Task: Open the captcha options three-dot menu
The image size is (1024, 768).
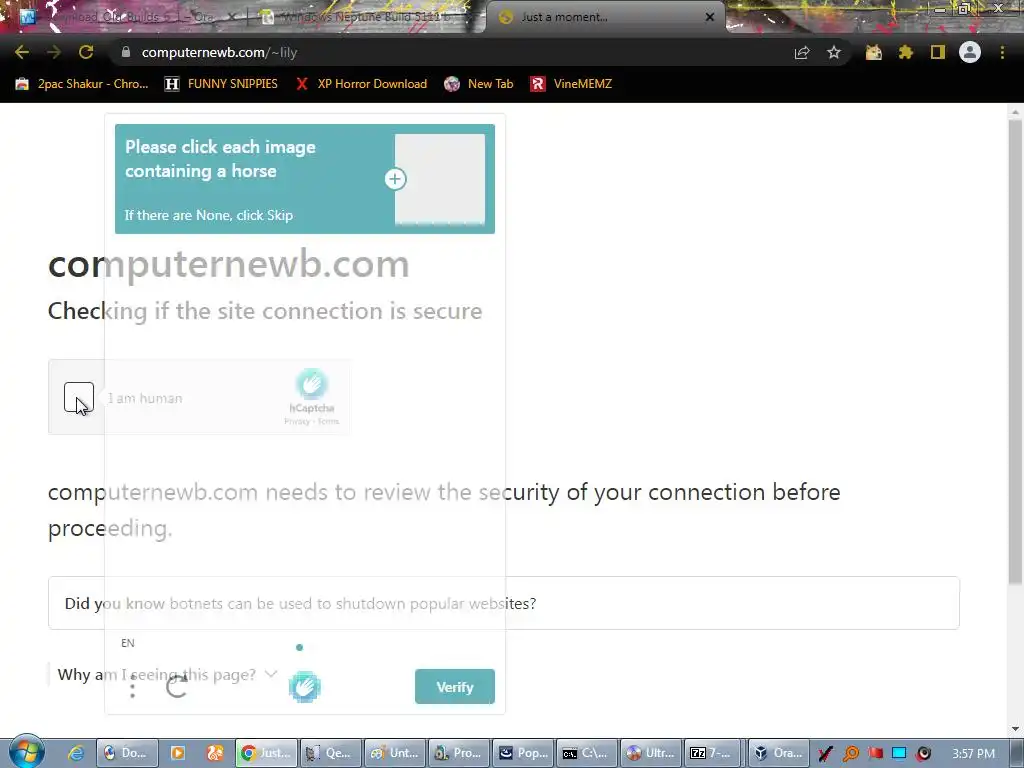Action: pyautogui.click(x=133, y=686)
